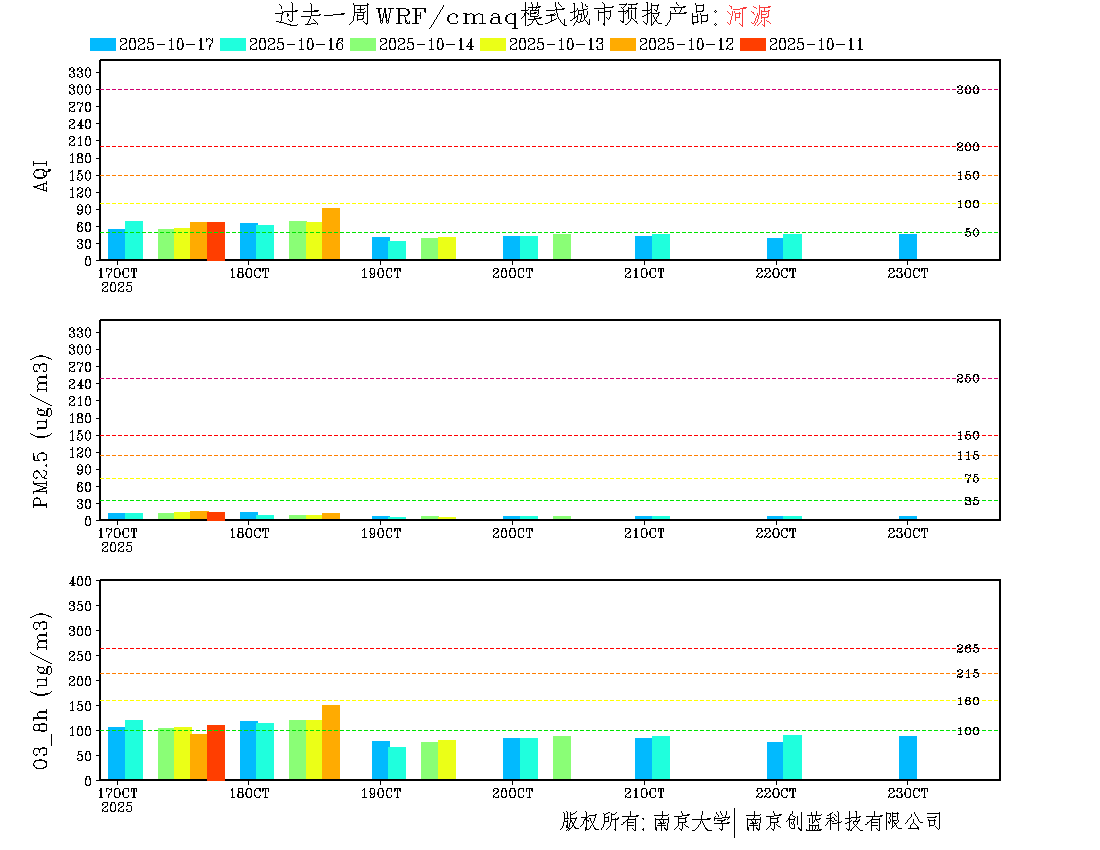Click the 250 threshold label in PM2.5 chart
This screenshot has height=850, width=1100.
click(x=967, y=378)
